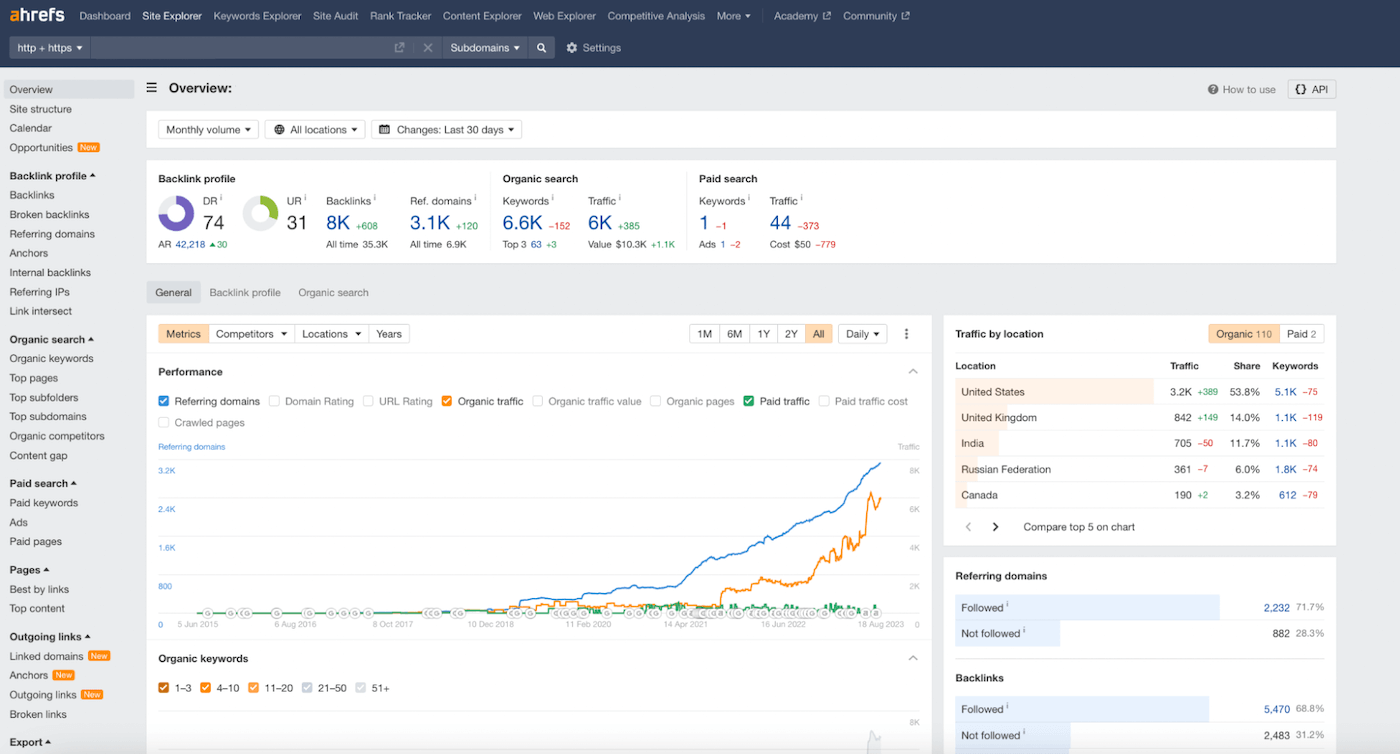This screenshot has height=754, width=1400.
Task: Click the URL input field
Action: tap(240, 48)
